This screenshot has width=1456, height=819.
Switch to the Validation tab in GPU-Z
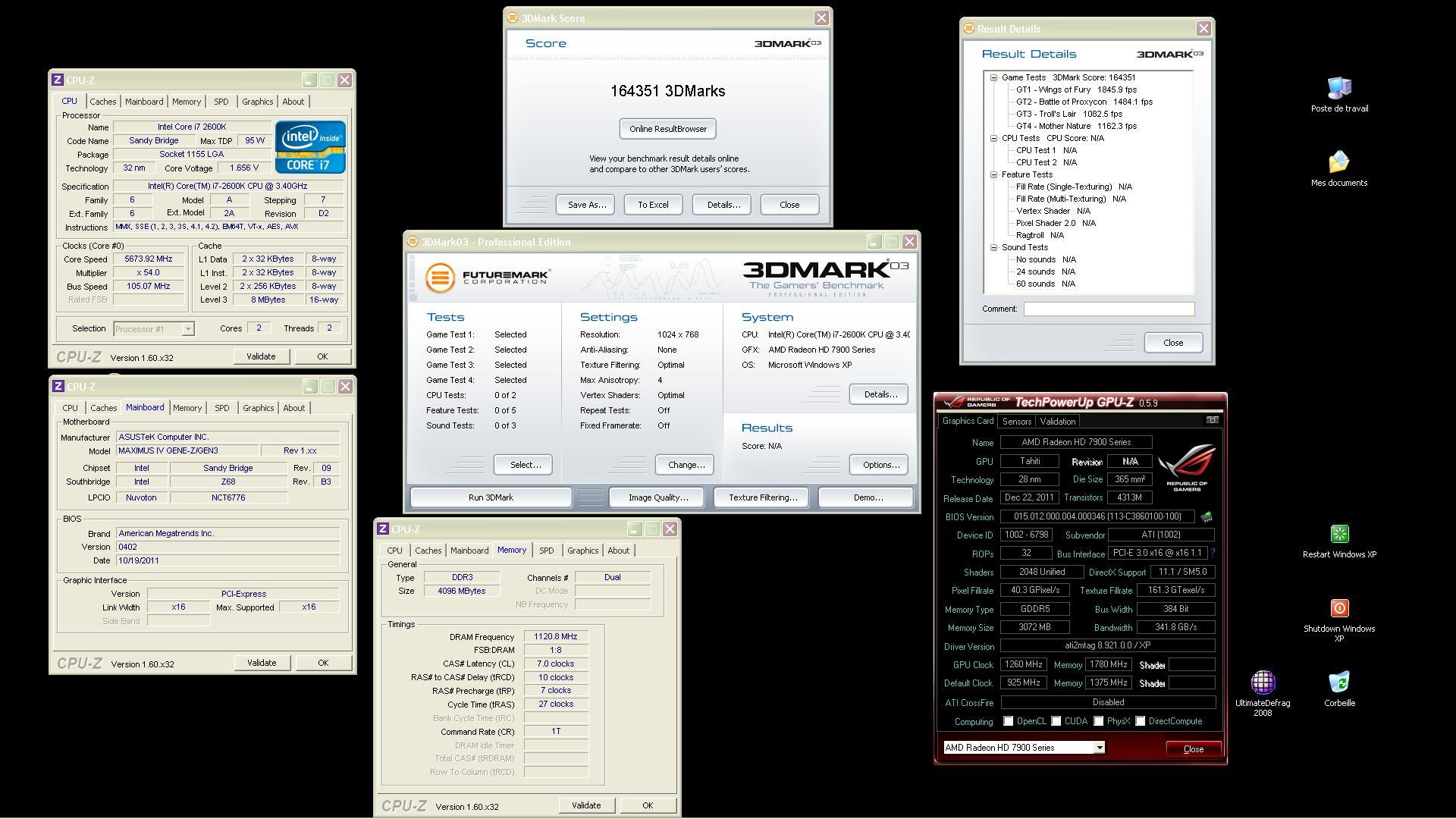(1058, 422)
